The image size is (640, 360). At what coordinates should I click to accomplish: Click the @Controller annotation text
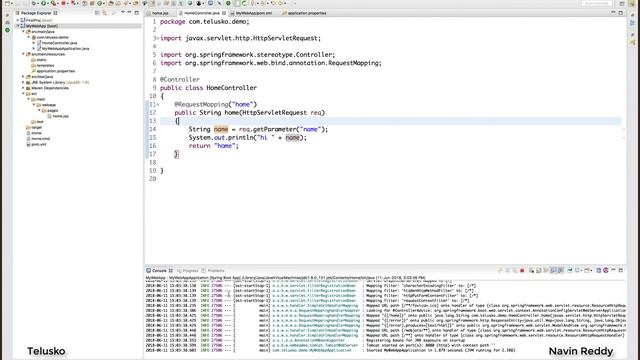[x=180, y=80]
